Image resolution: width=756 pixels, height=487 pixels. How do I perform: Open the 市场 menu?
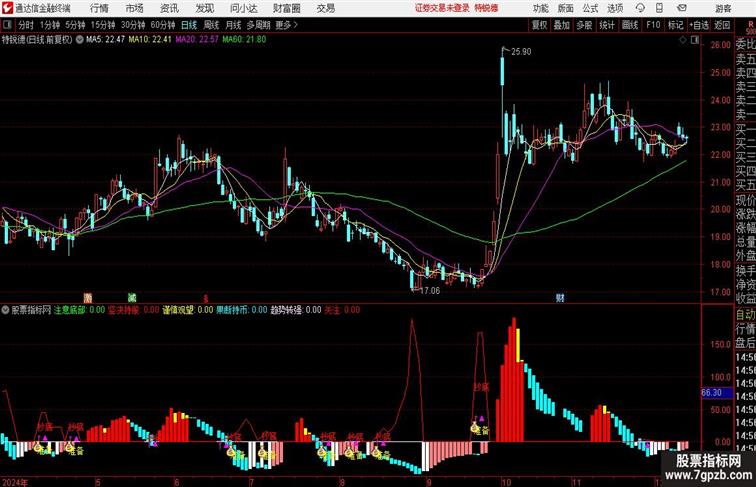pyautogui.click(x=135, y=8)
